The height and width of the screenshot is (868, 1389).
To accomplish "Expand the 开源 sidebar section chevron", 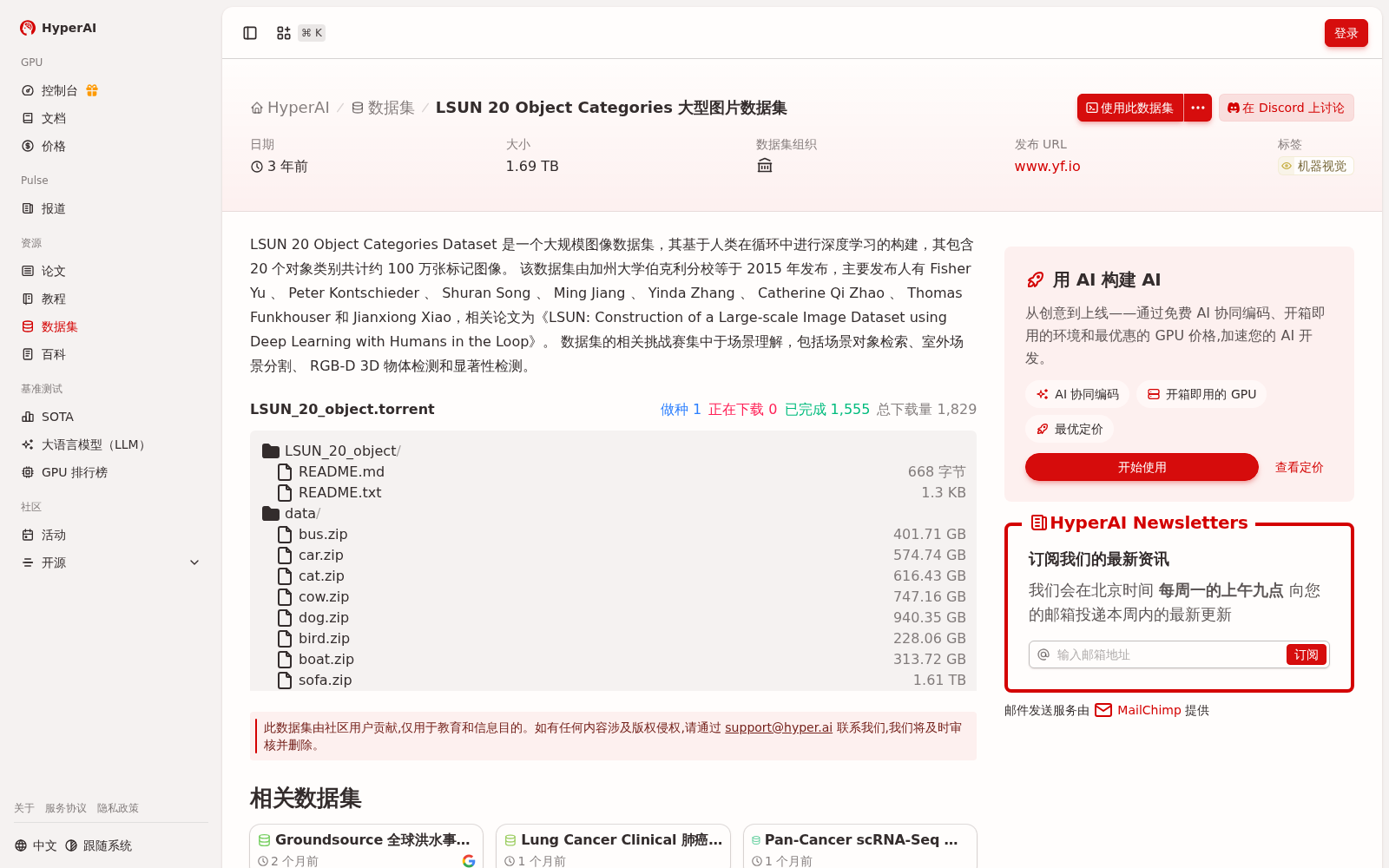I will tap(194, 562).
